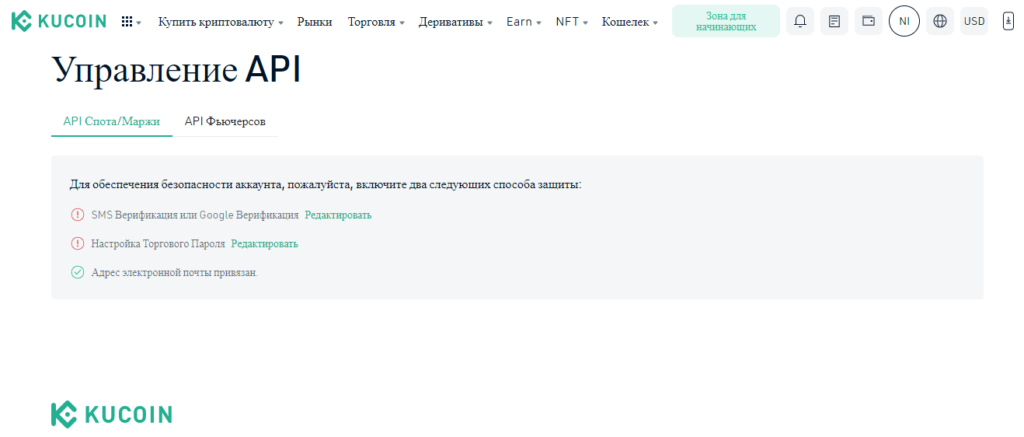Open the orders document icon
Viewport: 1024px width, 437px height.
834,21
